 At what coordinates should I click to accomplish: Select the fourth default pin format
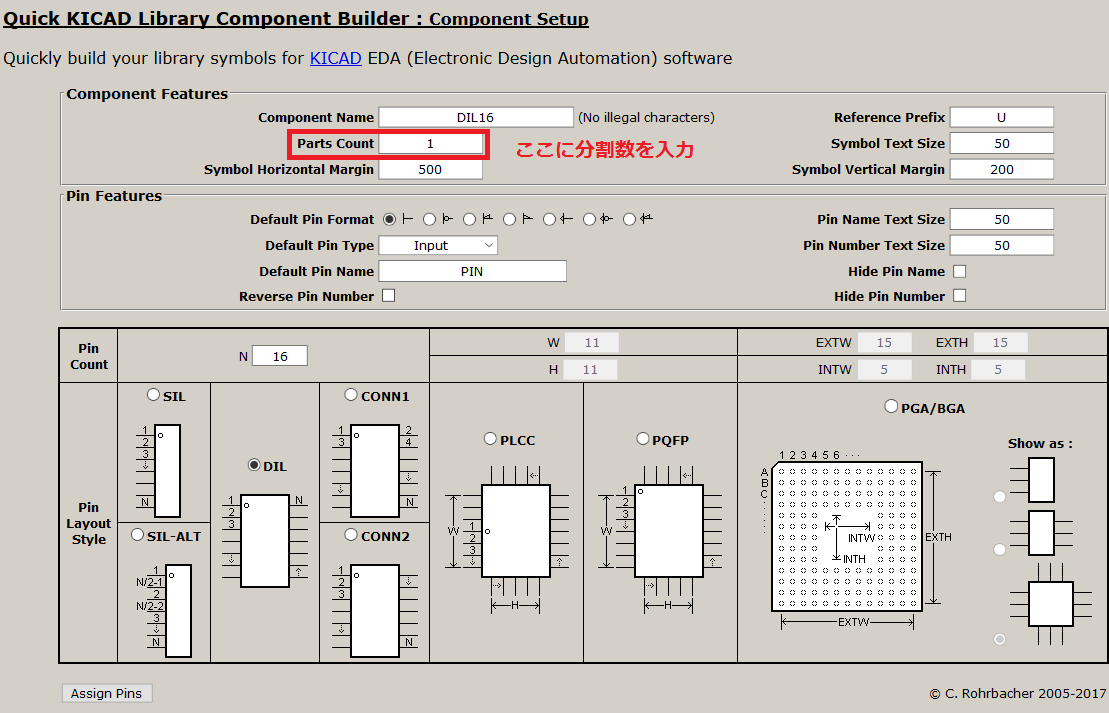point(509,219)
